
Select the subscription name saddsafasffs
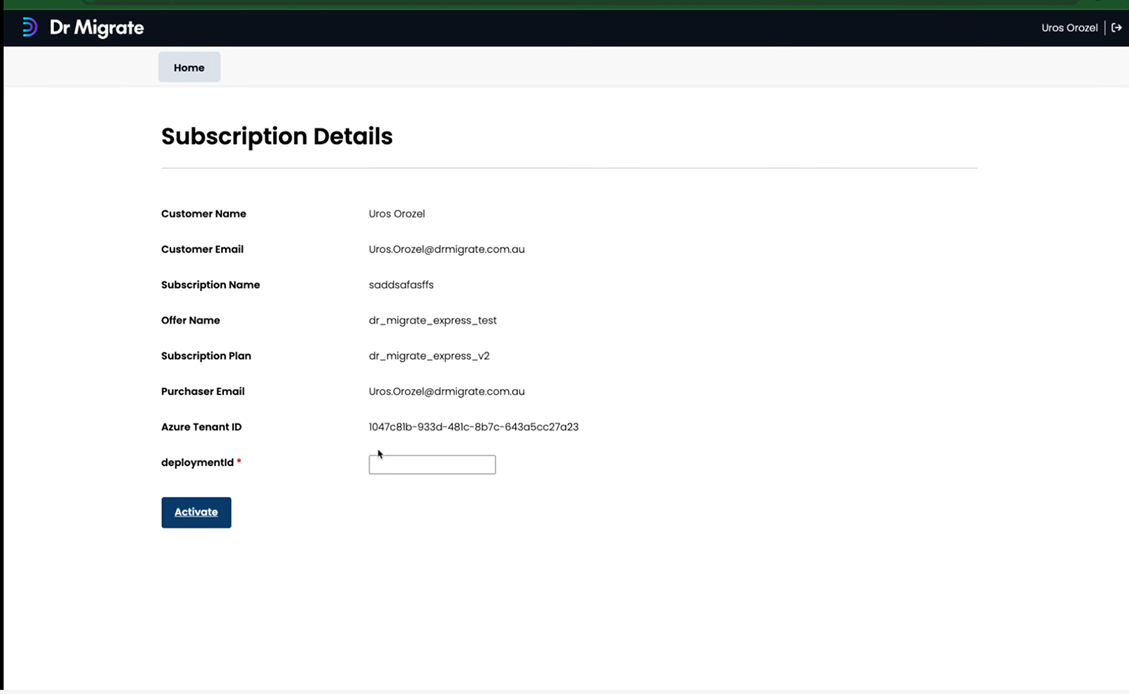401,285
